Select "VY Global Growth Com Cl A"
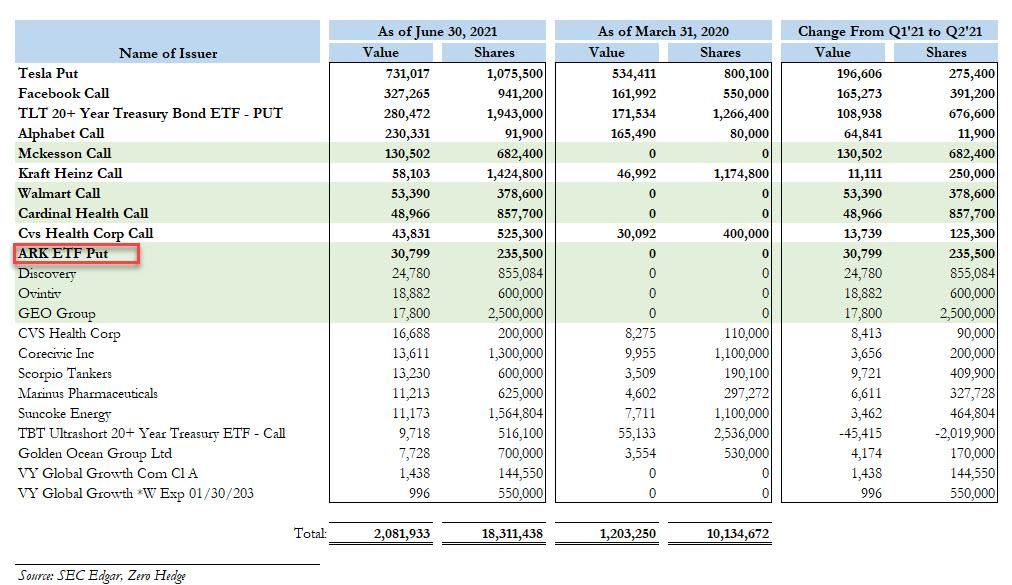This screenshot has height=585, width=1012. pos(108,474)
